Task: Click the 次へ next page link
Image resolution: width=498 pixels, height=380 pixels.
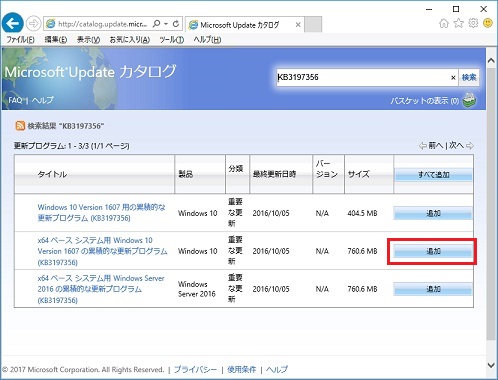Action: (456, 145)
